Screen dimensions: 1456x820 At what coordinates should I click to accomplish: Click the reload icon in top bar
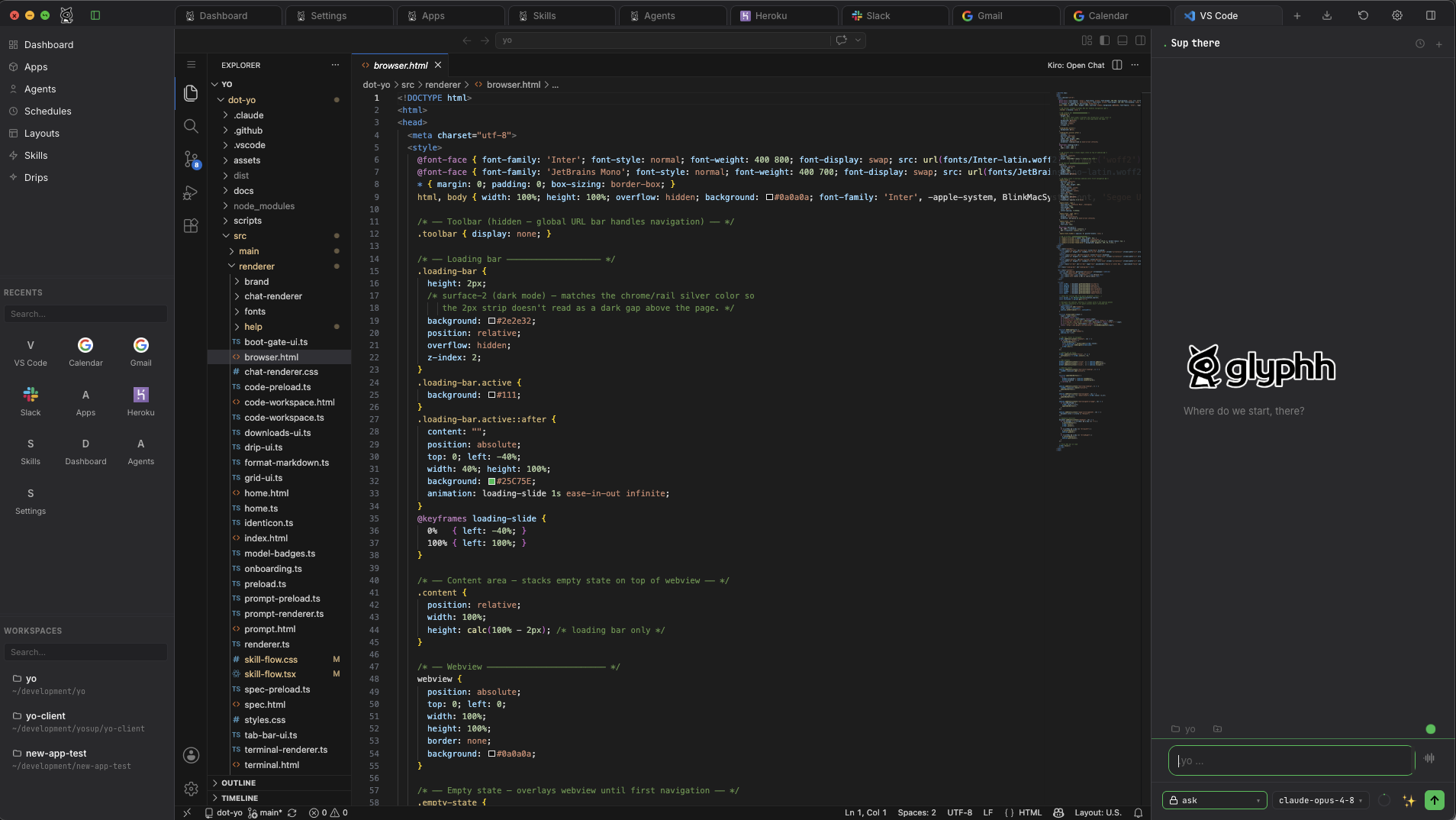[x=1363, y=15]
